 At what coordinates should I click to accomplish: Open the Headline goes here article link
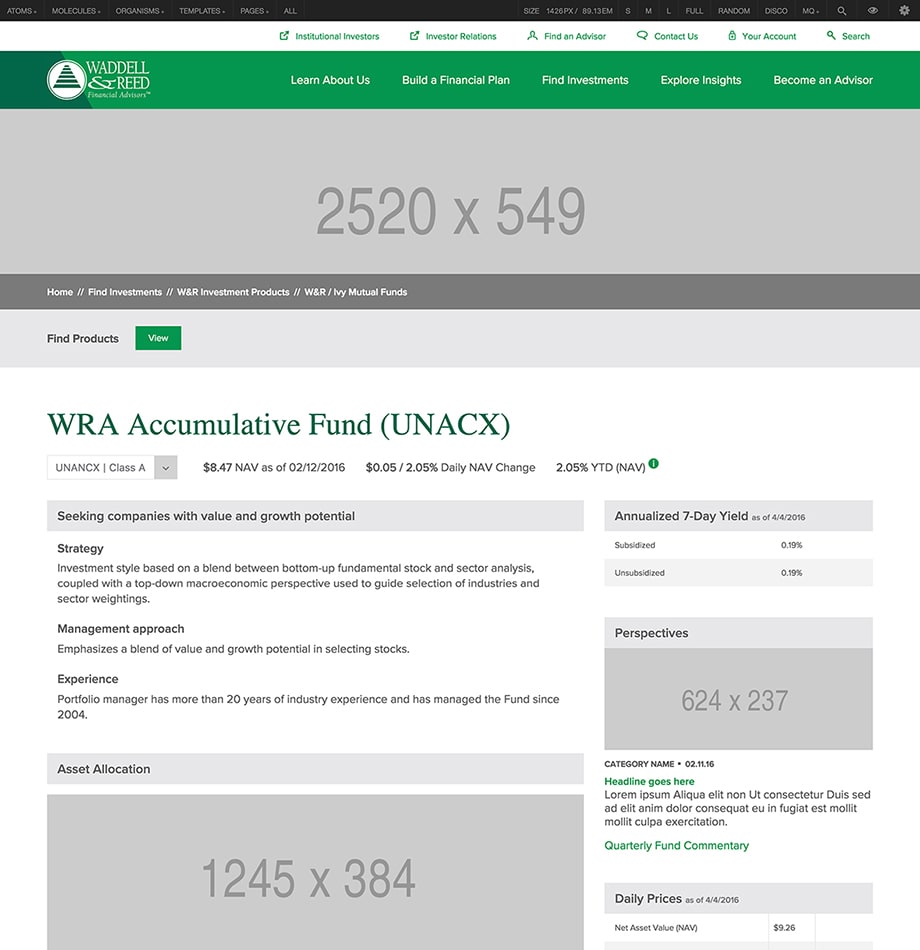coord(649,782)
